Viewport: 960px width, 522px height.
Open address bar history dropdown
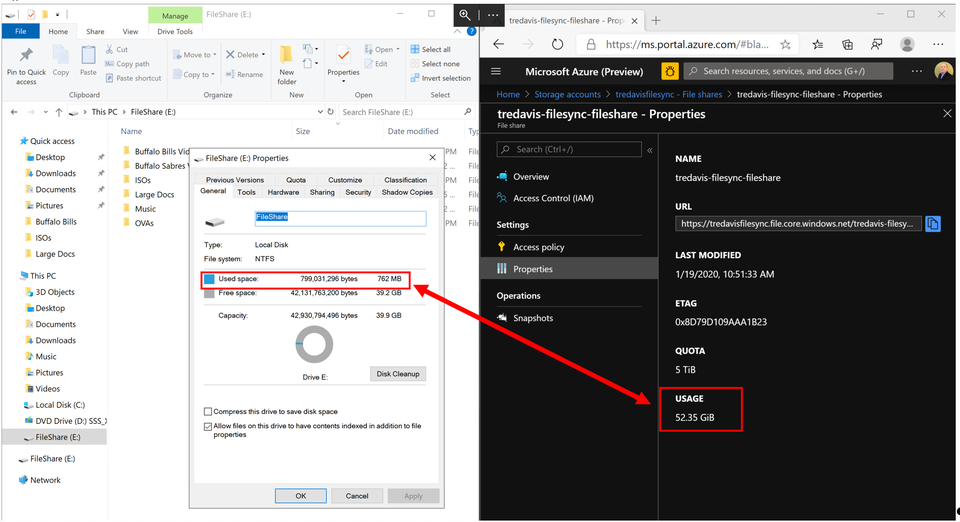[320, 112]
